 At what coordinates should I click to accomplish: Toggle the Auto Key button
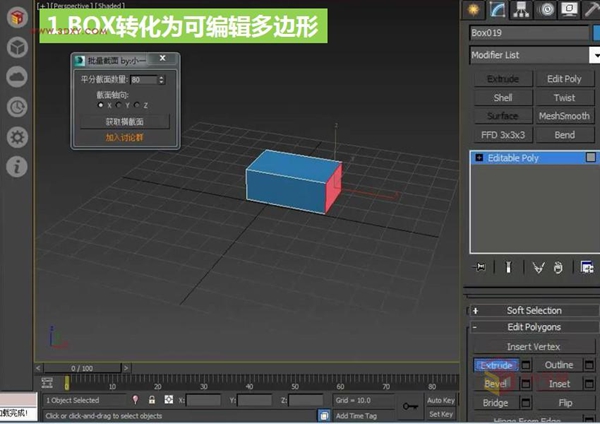pyautogui.click(x=441, y=400)
